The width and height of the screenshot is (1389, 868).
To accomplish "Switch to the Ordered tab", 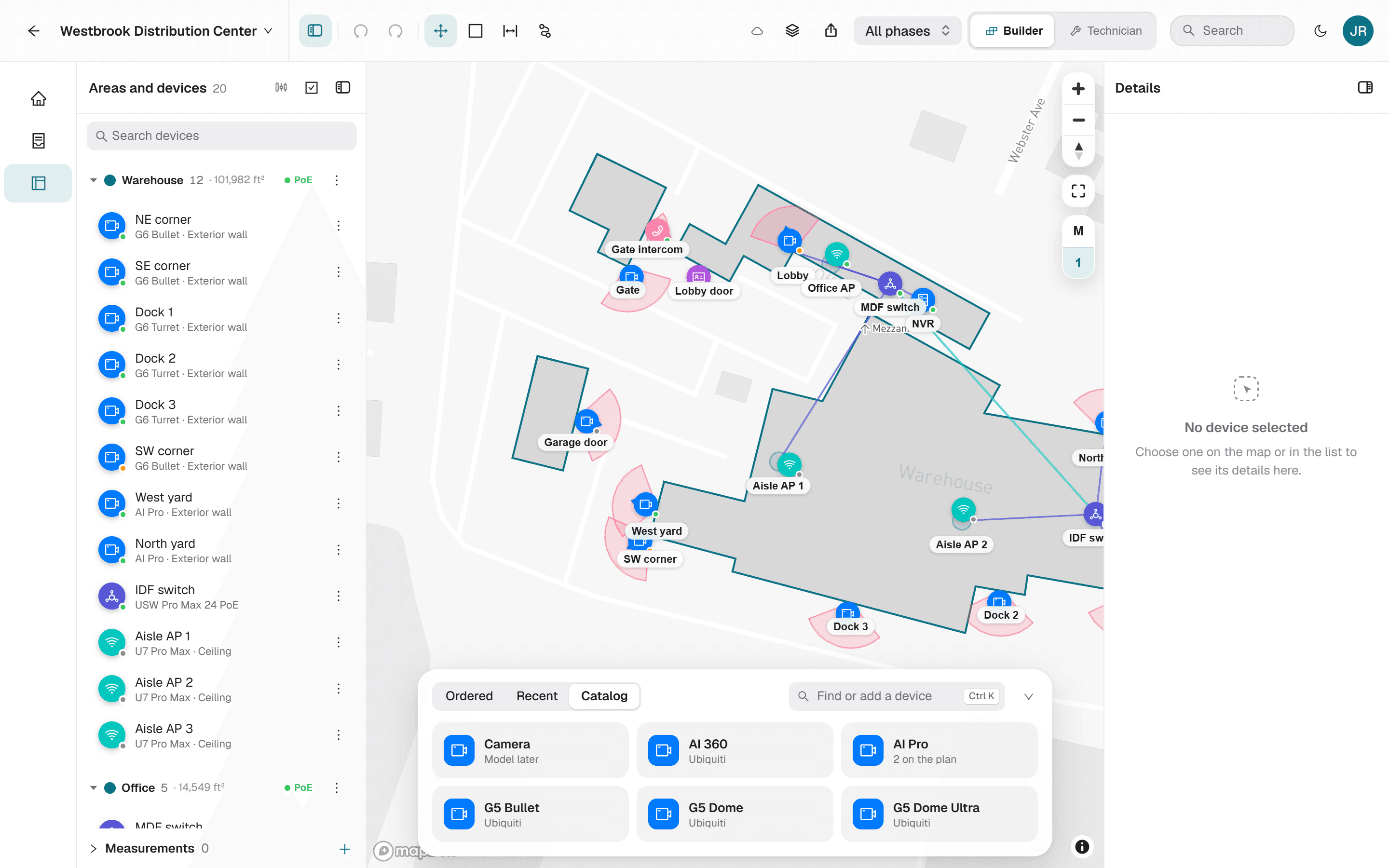I will (469, 696).
